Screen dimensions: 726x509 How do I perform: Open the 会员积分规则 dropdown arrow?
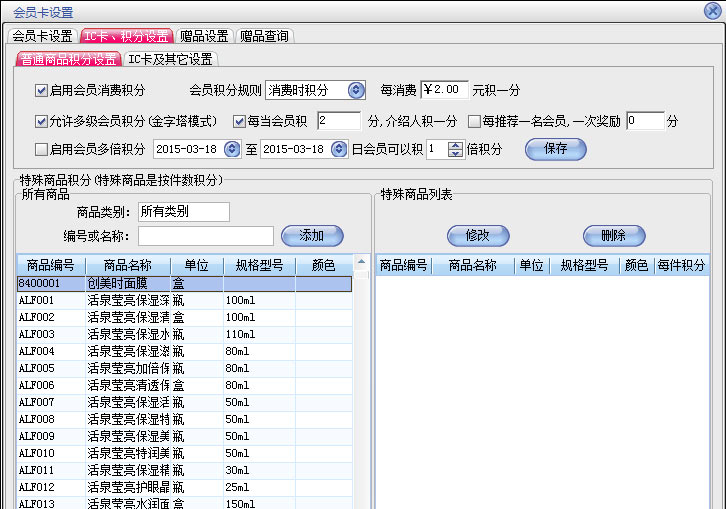point(356,90)
